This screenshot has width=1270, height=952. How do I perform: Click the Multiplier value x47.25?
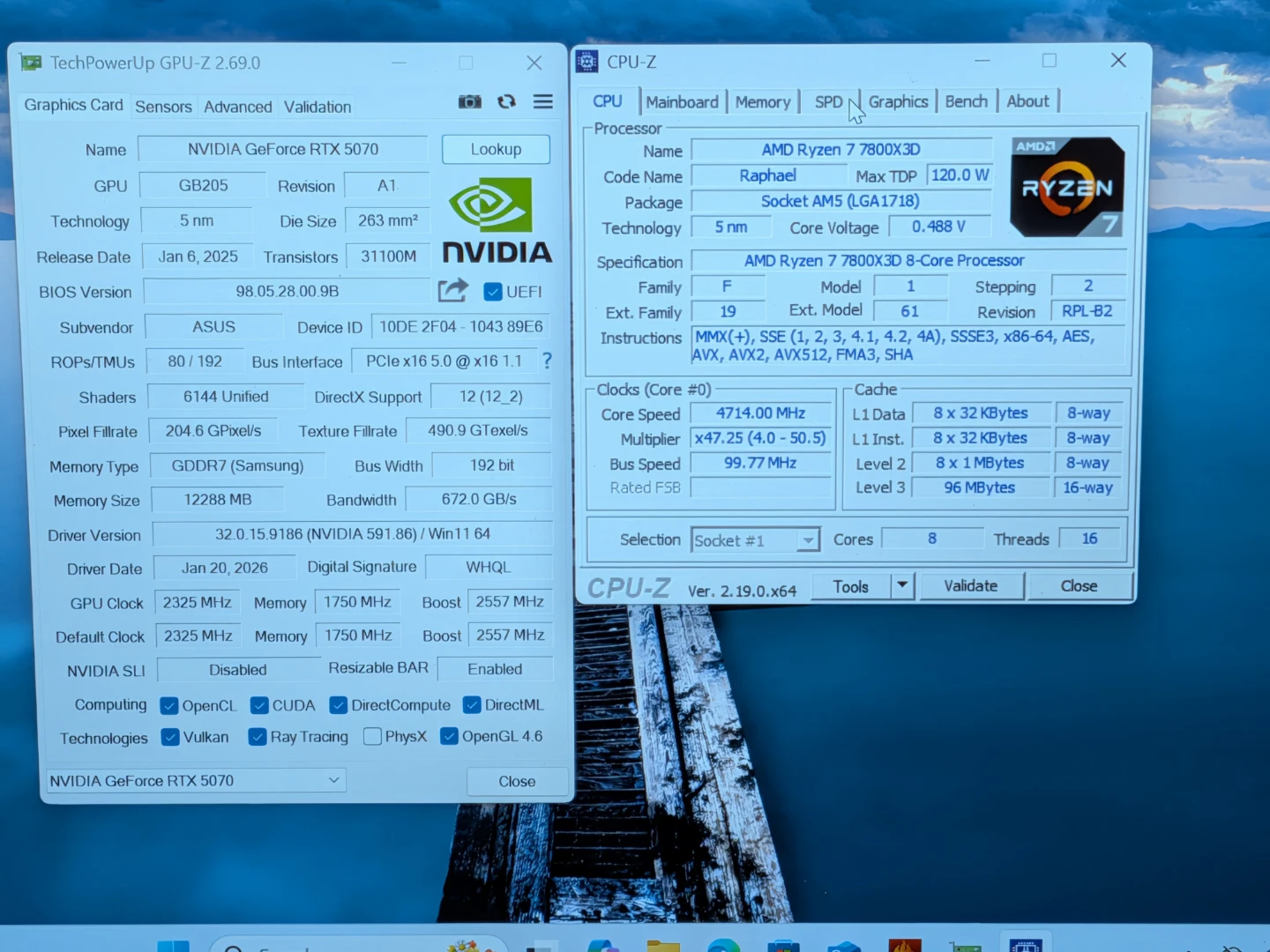pos(761,438)
